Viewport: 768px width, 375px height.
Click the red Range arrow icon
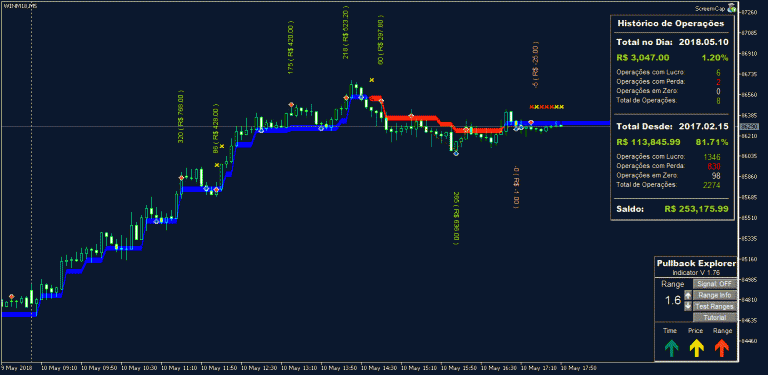(x=722, y=348)
